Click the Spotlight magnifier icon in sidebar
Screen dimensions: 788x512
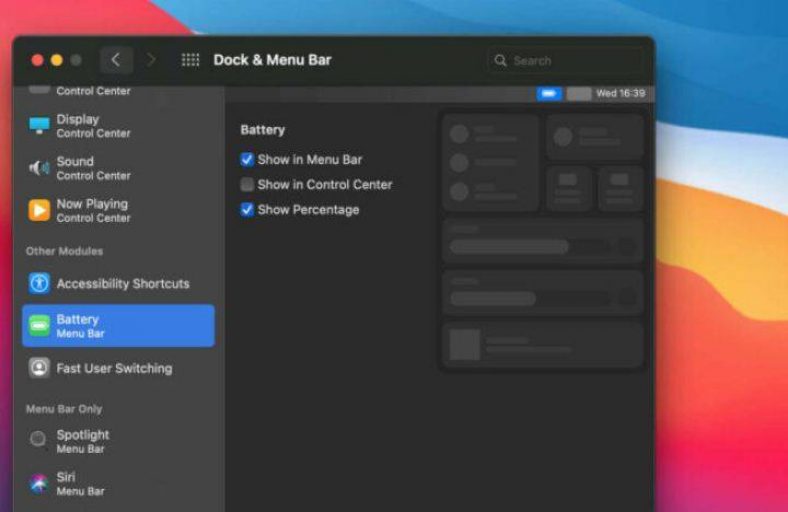(x=38, y=439)
